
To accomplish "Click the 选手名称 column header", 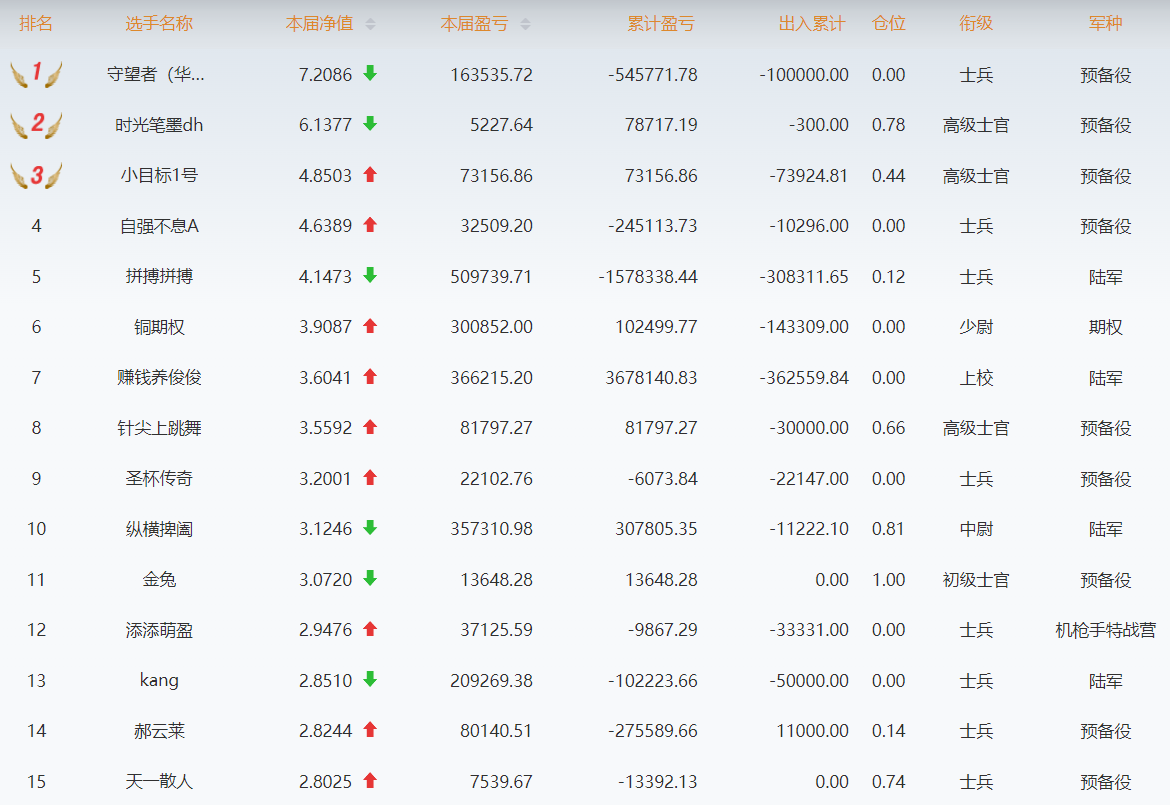I will pos(159,24).
